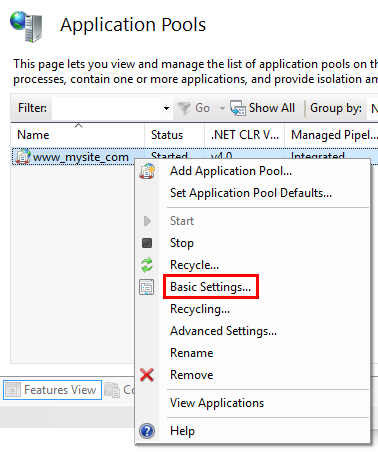Choose Stop from the context menu
The height and width of the screenshot is (452, 378).
[182, 243]
